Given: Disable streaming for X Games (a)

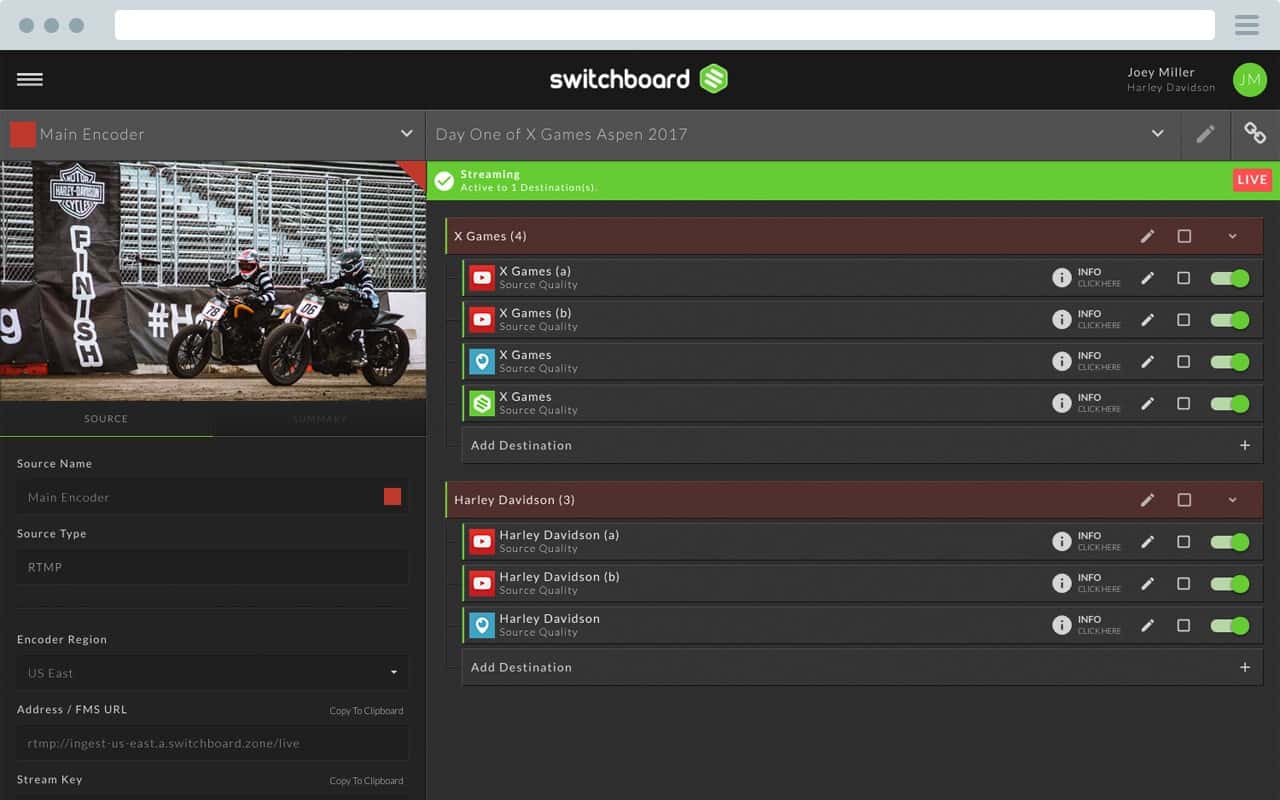Looking at the screenshot, I should point(1228,277).
